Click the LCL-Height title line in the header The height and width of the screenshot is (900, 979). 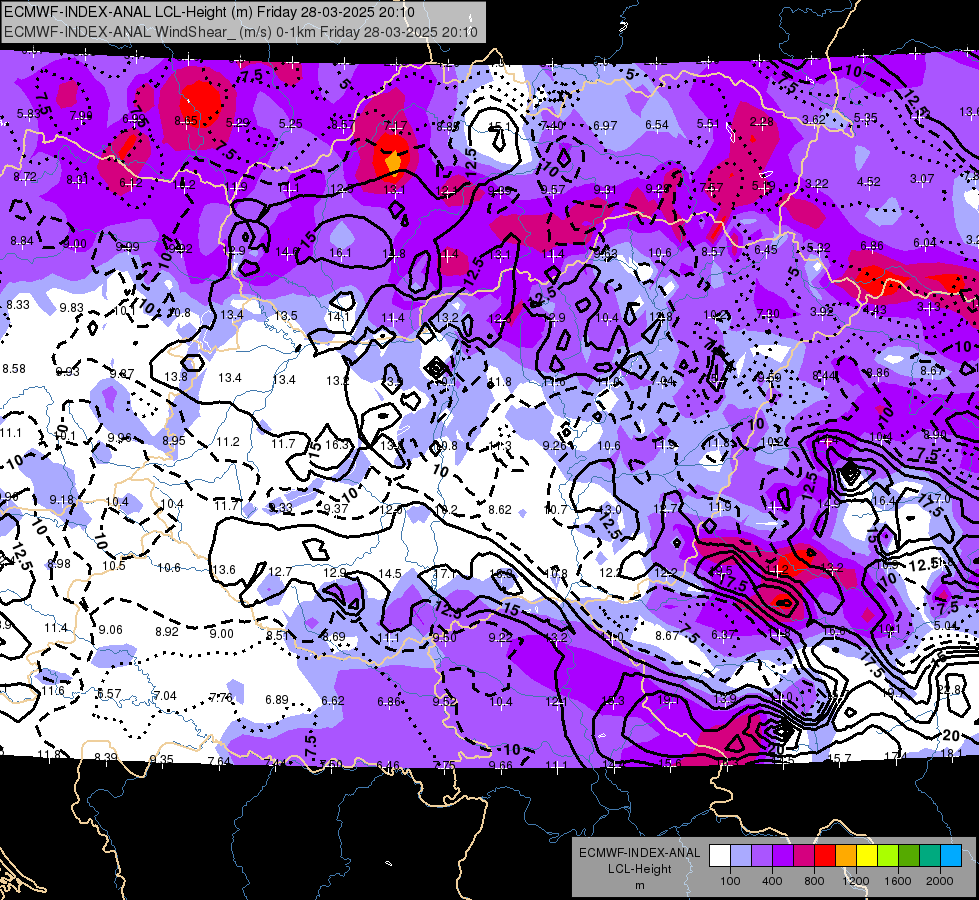point(209,12)
